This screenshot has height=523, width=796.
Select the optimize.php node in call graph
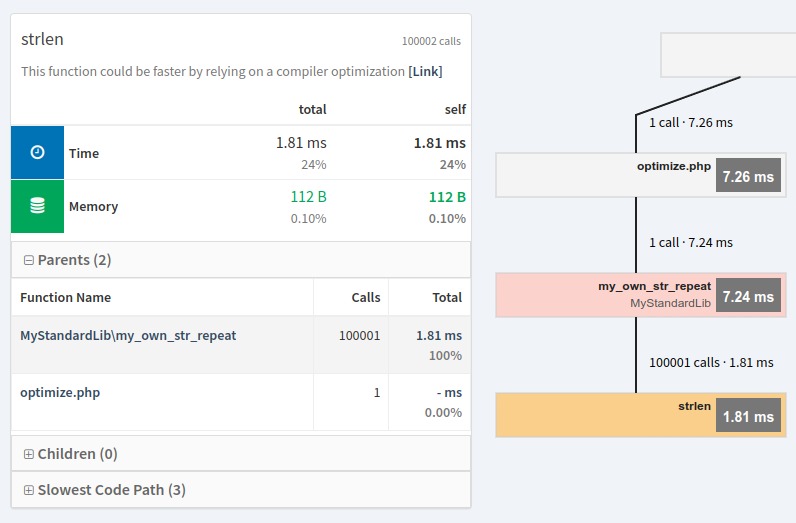pyautogui.click(x=641, y=175)
